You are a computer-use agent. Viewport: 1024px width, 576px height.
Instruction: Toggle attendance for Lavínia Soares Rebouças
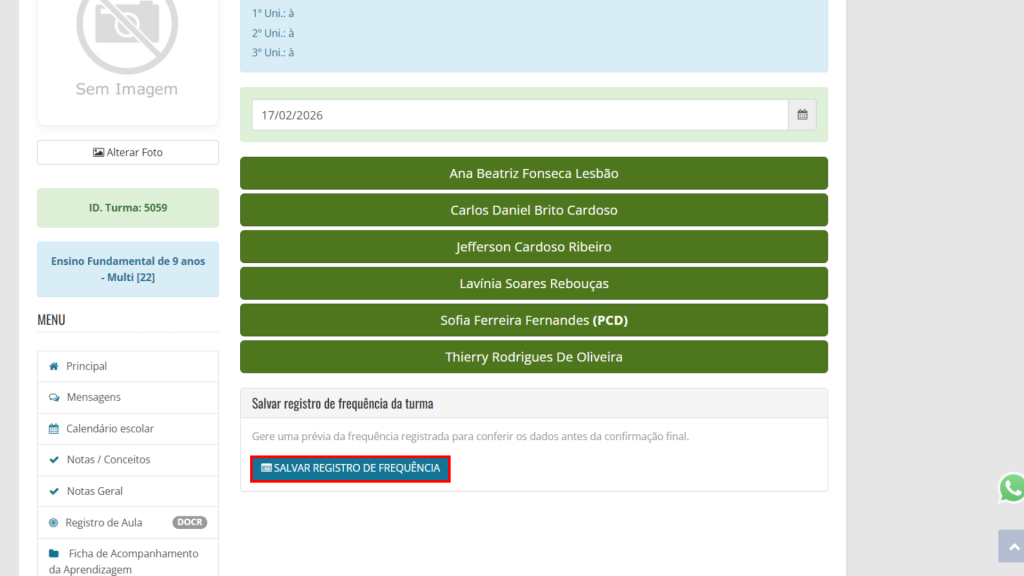[534, 284]
